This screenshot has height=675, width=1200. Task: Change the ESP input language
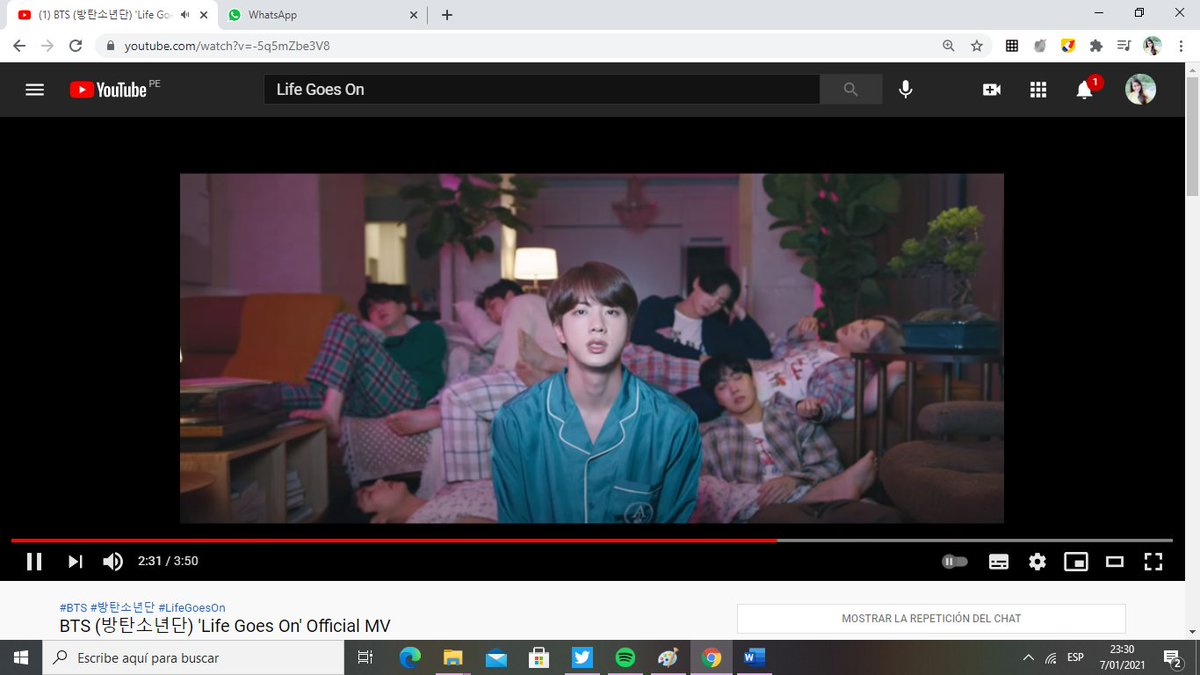pos(1075,657)
